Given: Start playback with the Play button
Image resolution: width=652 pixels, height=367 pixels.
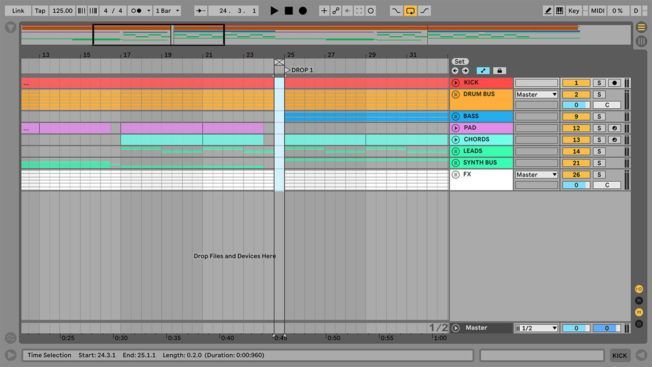Looking at the screenshot, I should [x=274, y=11].
